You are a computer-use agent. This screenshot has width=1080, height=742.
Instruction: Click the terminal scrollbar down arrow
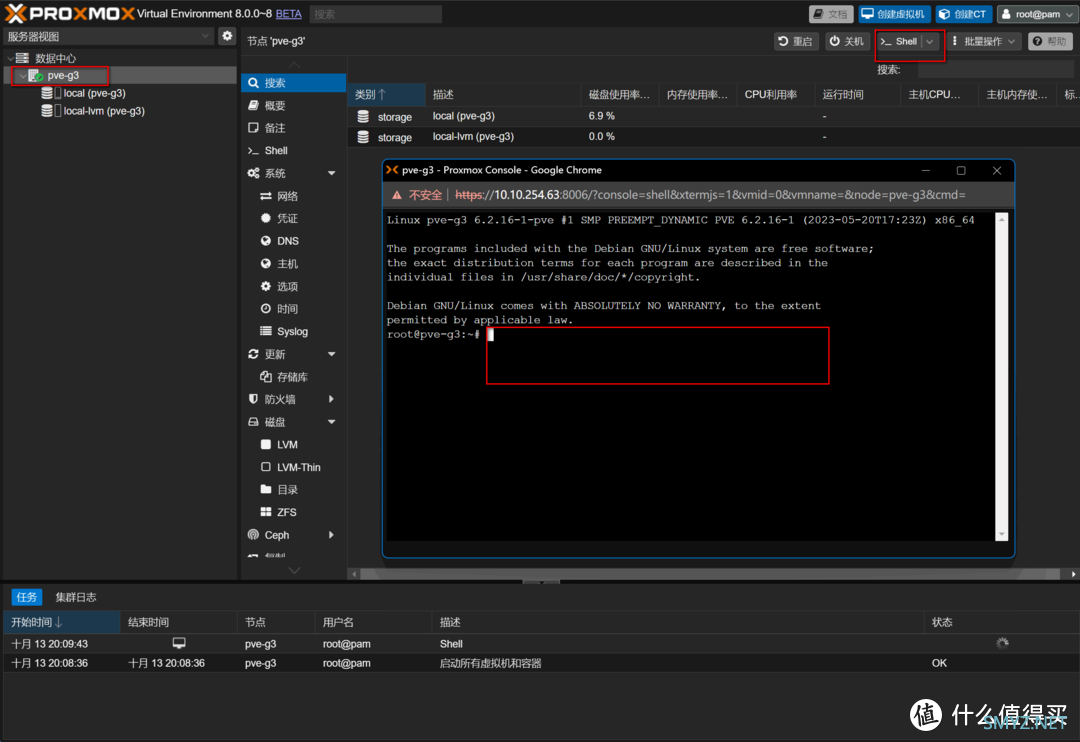tap(1002, 535)
